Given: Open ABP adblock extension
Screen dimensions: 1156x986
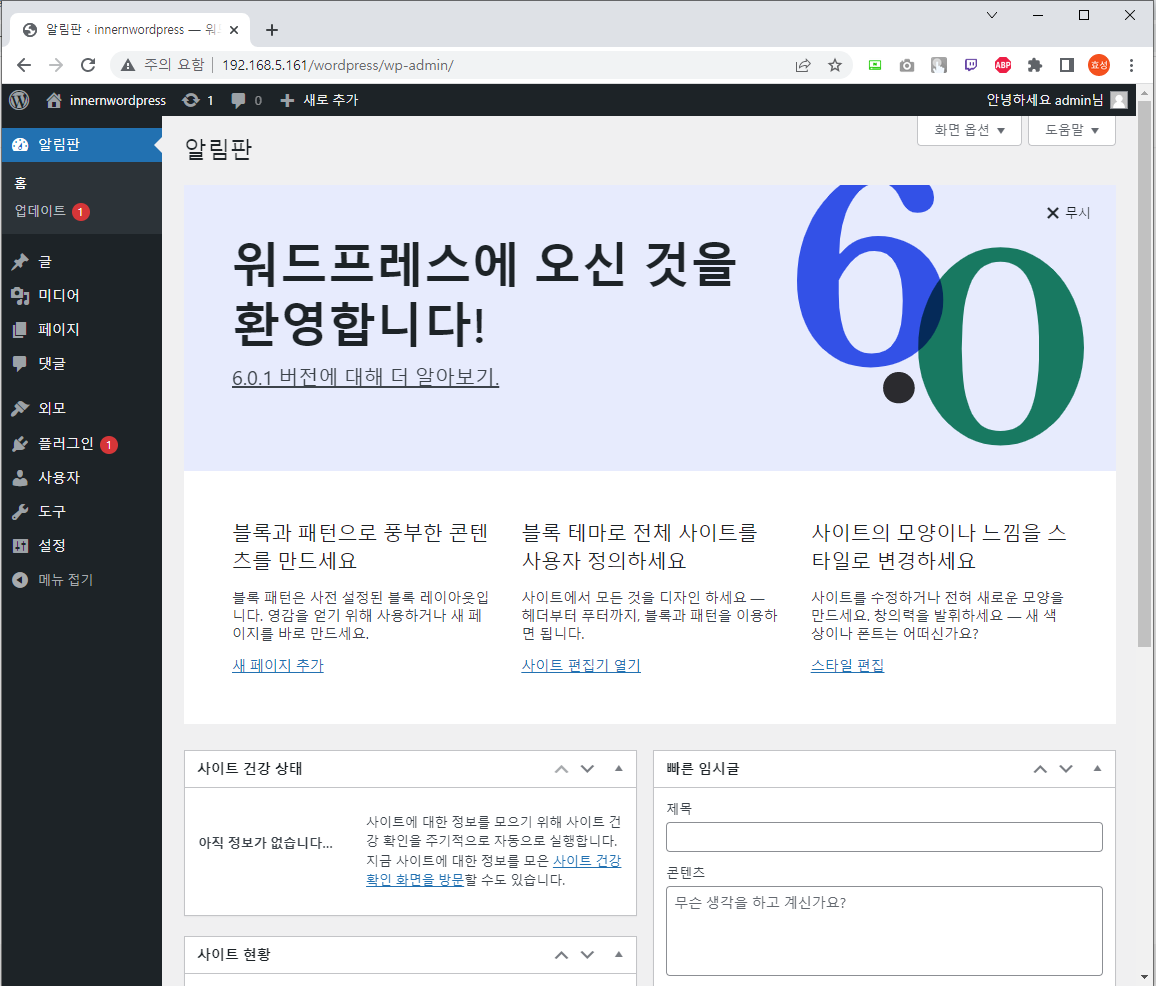Looking at the screenshot, I should tap(1003, 65).
